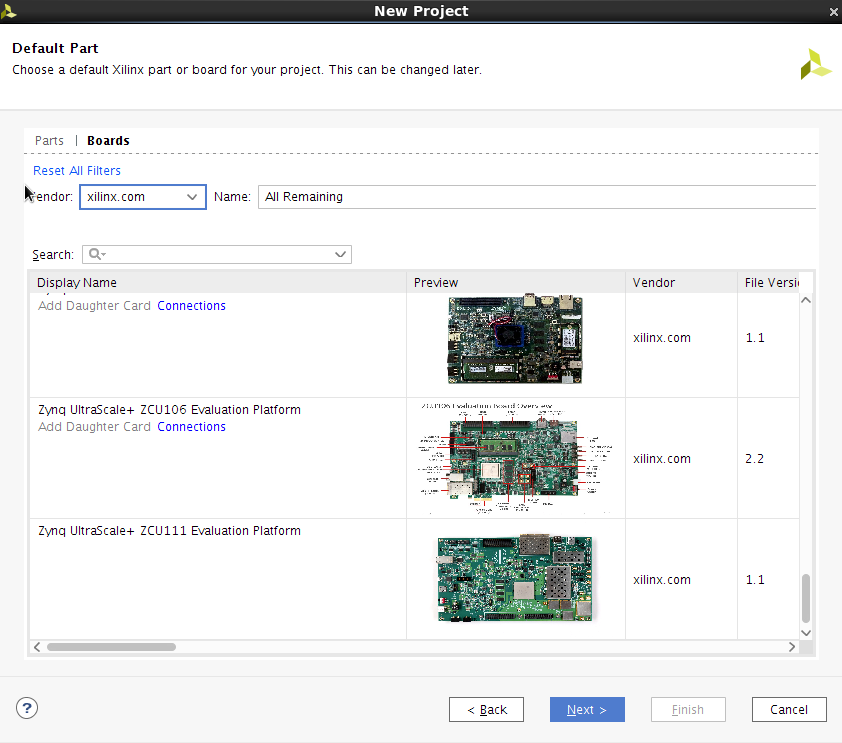Expand the search history dropdown arrow
The image size is (842, 743).
pos(341,255)
